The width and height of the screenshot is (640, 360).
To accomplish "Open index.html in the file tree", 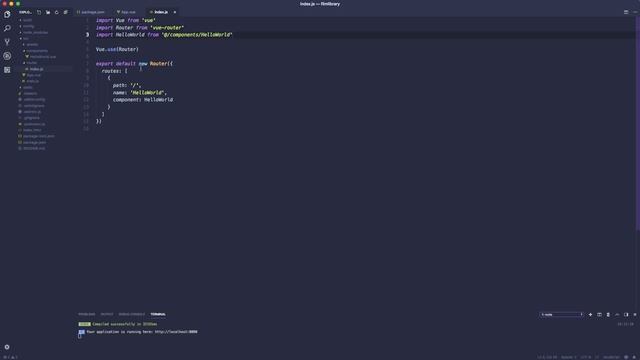I will click(x=32, y=130).
